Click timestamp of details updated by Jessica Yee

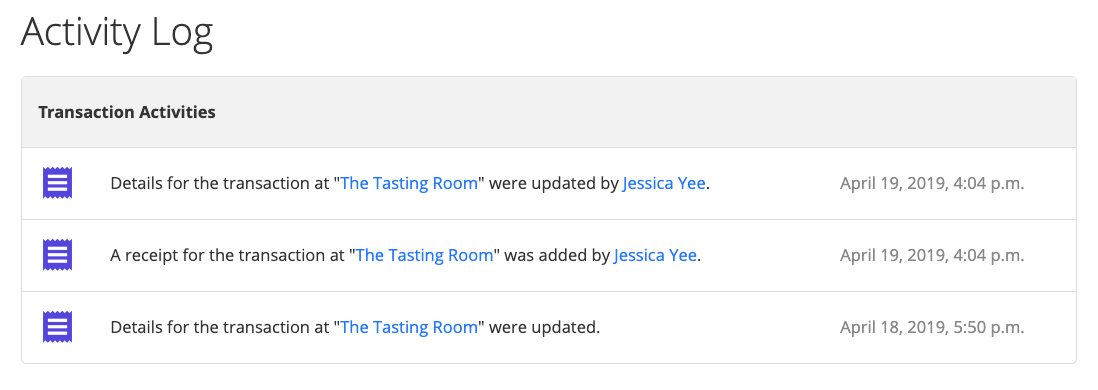932,183
